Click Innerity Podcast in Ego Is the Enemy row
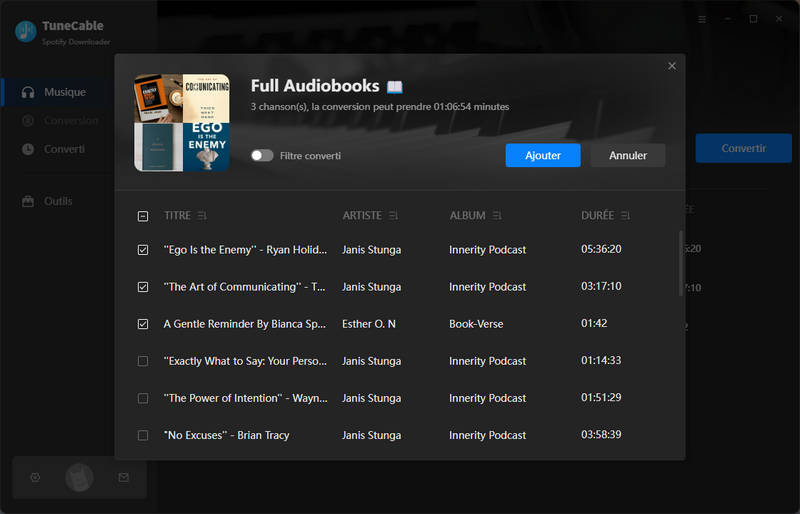The width and height of the screenshot is (800, 514). point(487,250)
